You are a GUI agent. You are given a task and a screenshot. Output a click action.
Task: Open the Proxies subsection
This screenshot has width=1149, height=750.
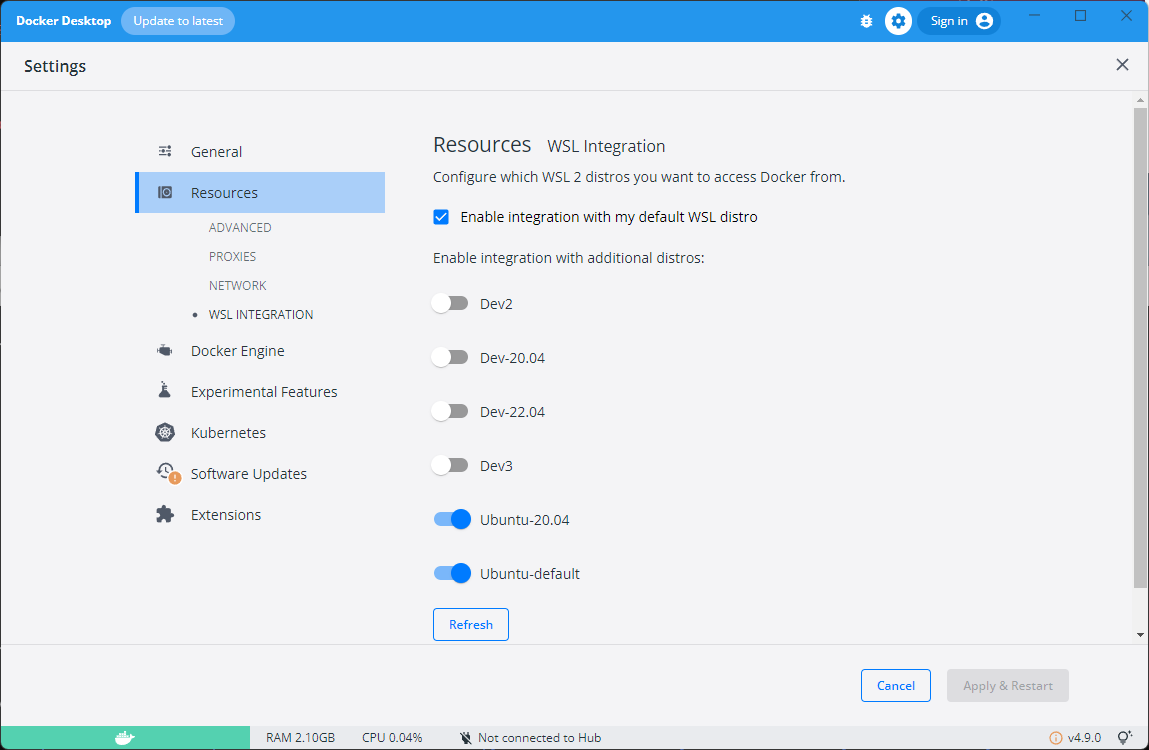(x=232, y=257)
